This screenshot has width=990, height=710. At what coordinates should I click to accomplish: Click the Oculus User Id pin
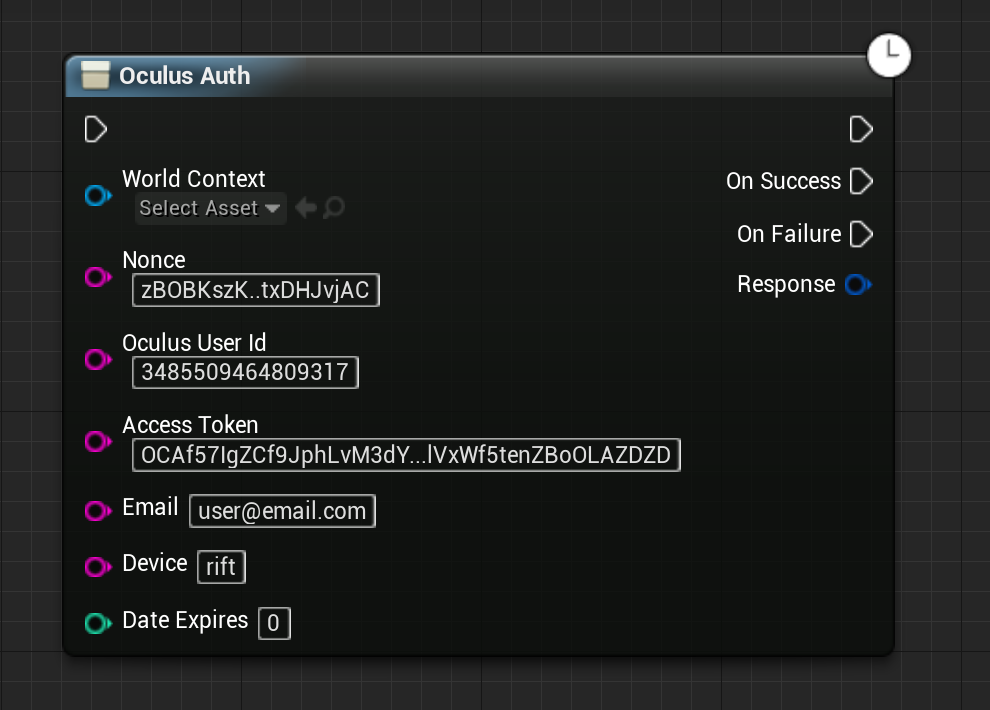(x=97, y=360)
